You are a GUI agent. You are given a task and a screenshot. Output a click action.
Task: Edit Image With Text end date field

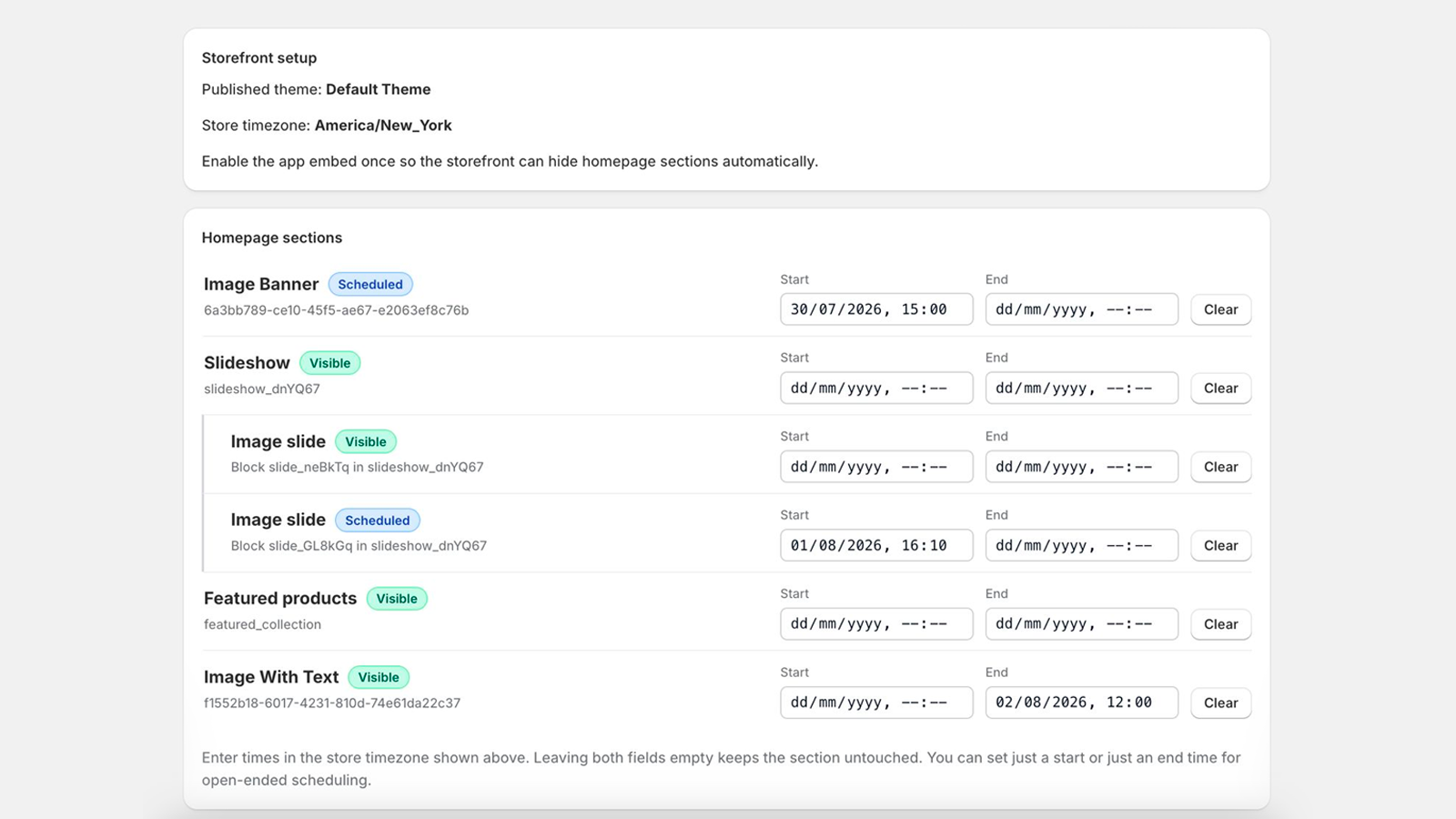1082,703
